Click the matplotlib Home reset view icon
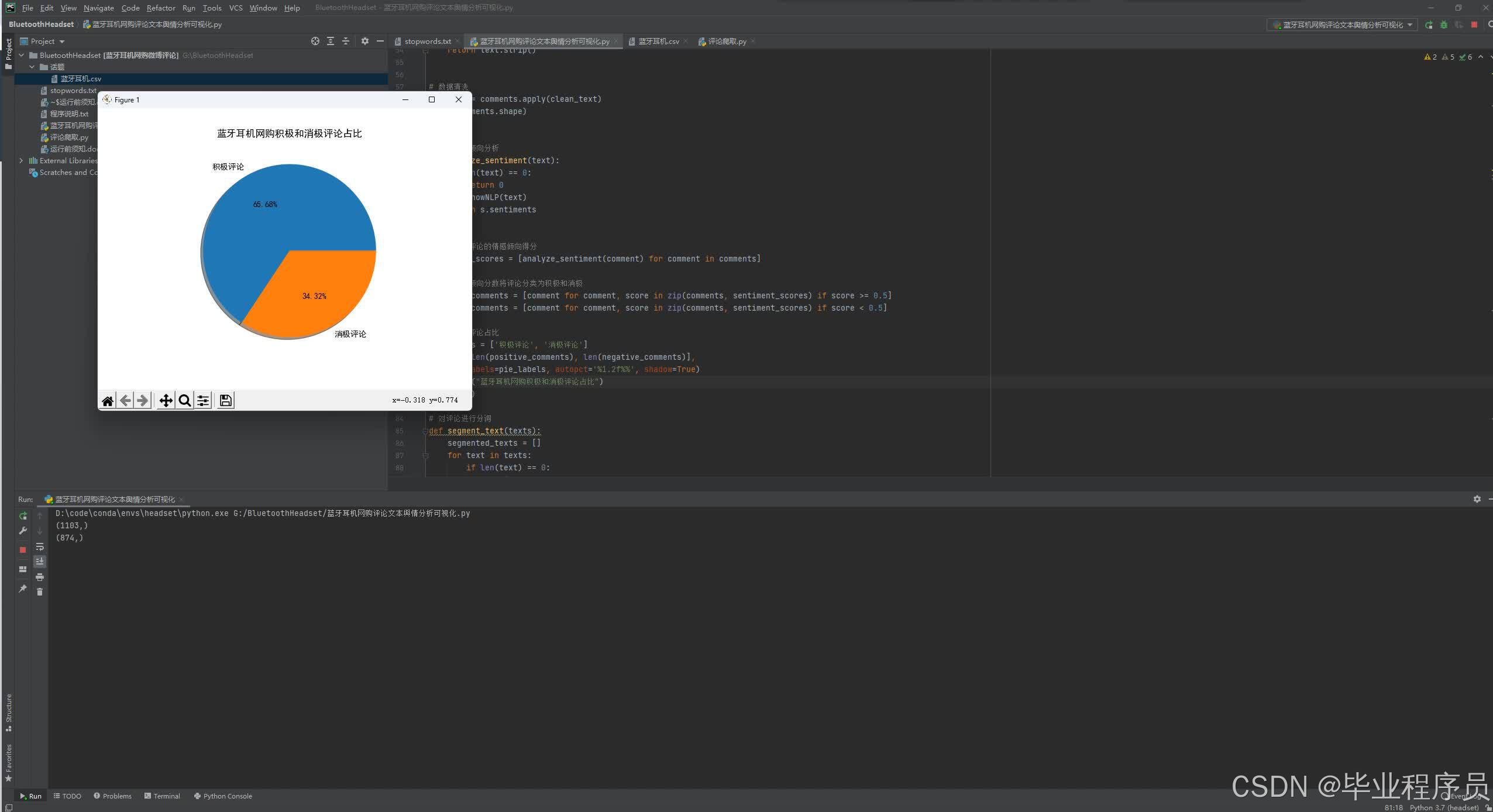Screen dimensions: 1493x812 coord(108,401)
